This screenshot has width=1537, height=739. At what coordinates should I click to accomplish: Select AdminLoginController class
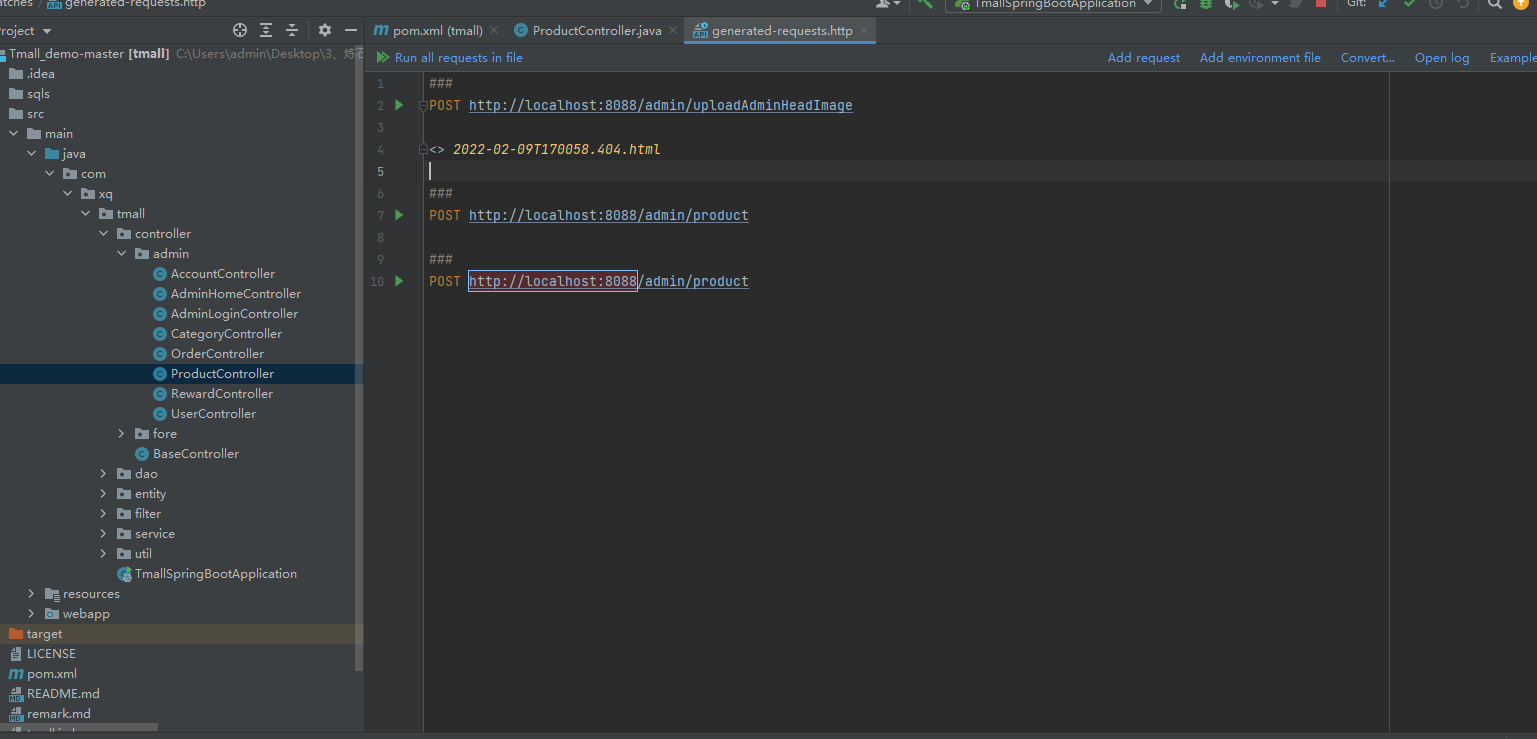pos(234,314)
